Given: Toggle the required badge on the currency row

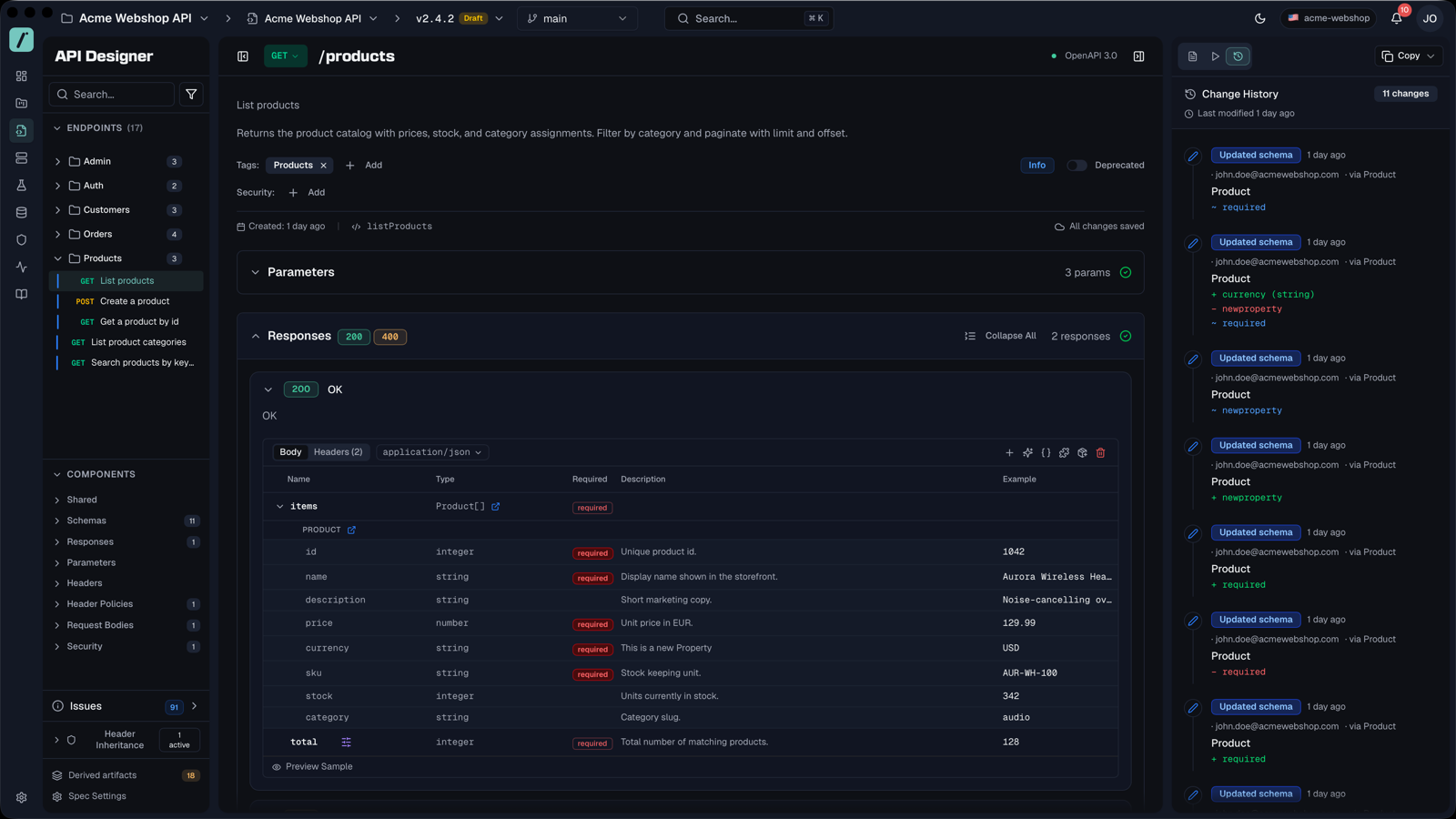Looking at the screenshot, I should [x=591, y=650].
